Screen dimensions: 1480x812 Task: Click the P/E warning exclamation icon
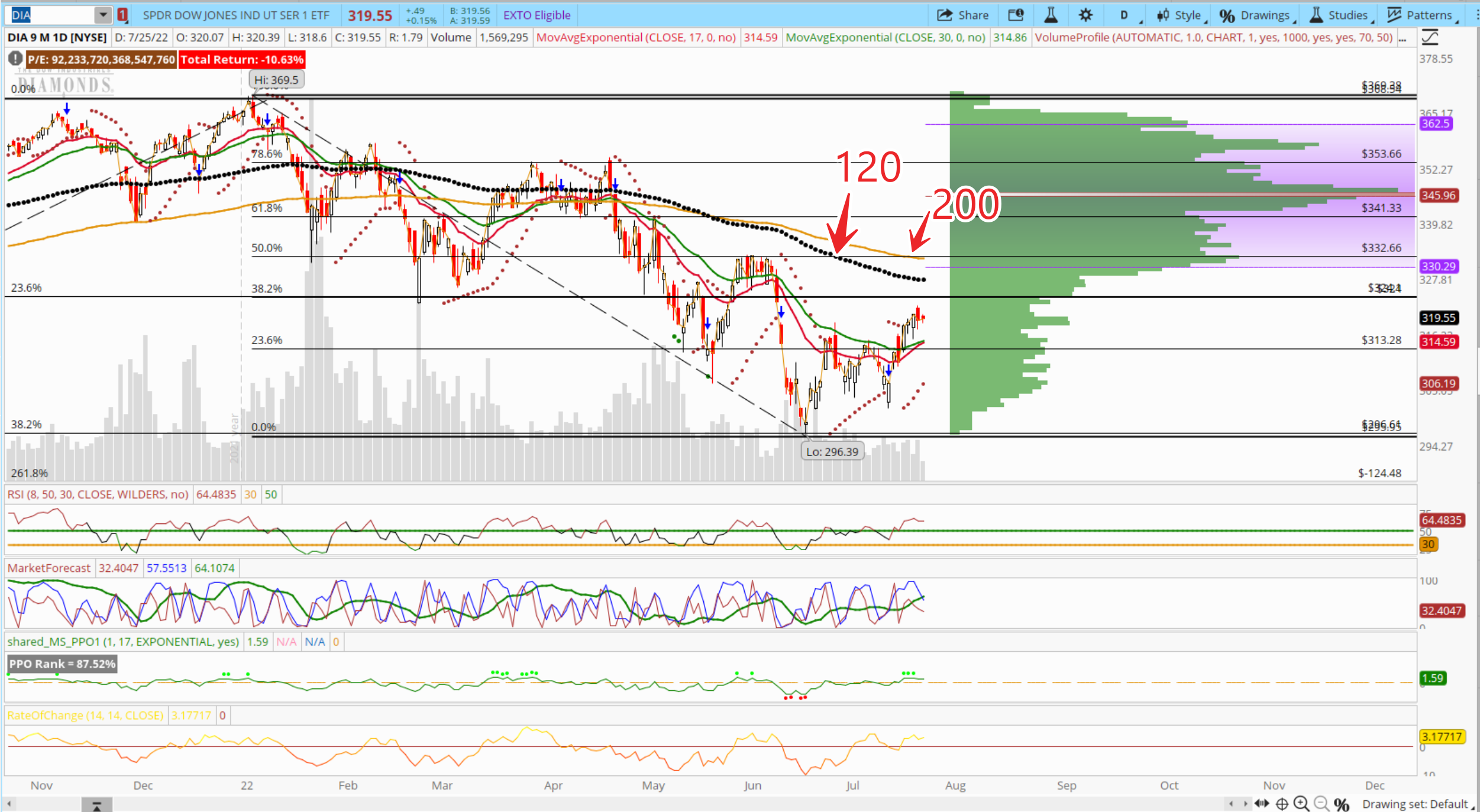tap(15, 59)
